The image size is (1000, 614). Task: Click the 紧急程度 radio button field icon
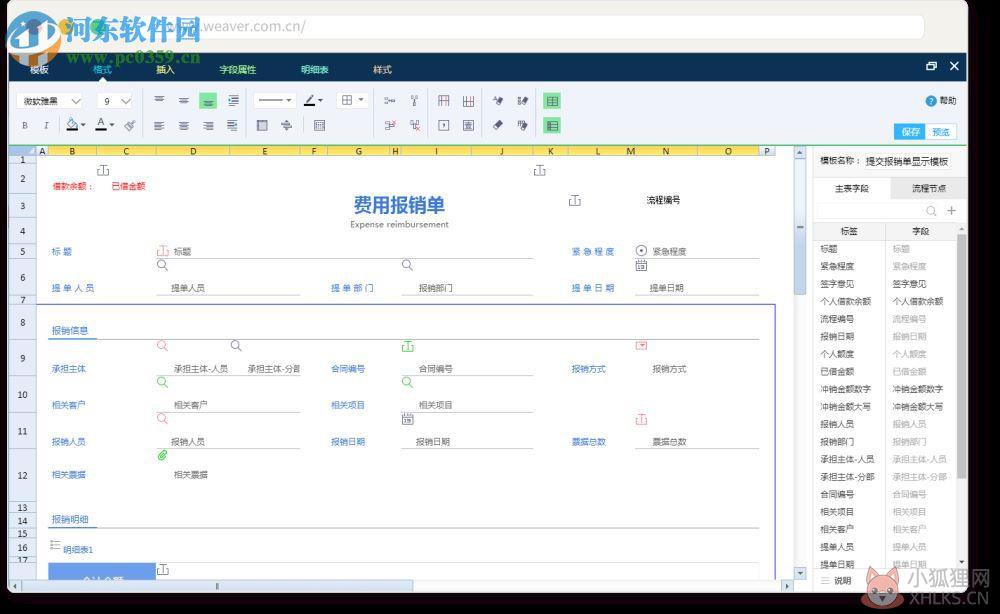click(642, 251)
